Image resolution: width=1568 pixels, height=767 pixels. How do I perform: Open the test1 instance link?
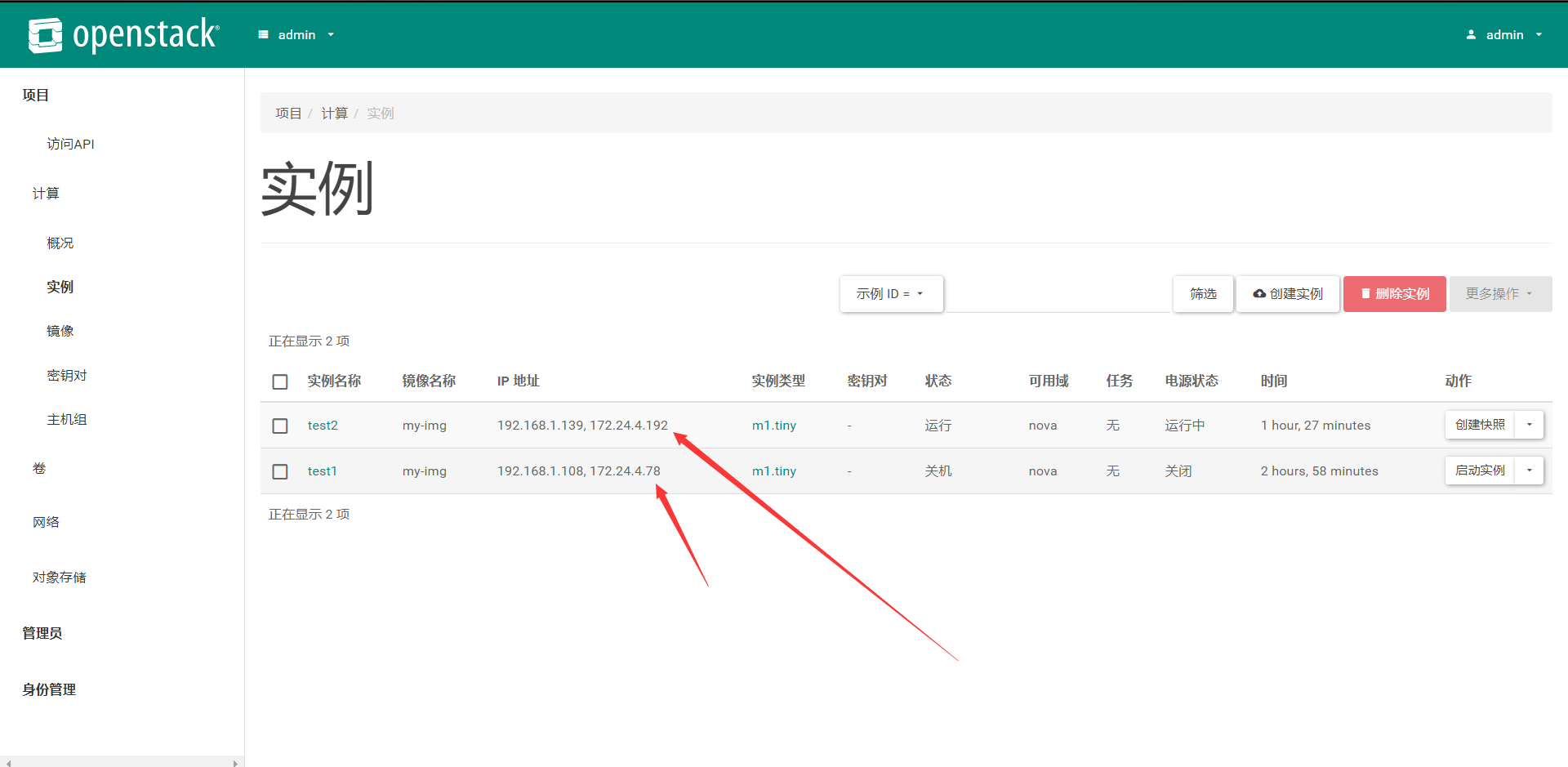pos(322,471)
